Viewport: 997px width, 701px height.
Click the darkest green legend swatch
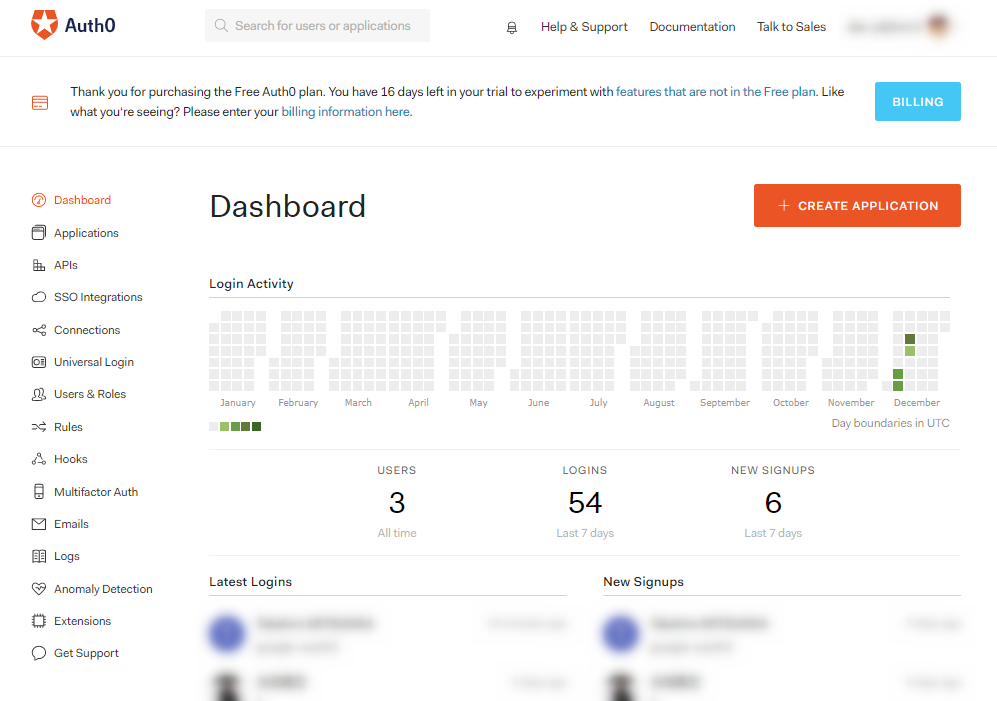[256, 426]
